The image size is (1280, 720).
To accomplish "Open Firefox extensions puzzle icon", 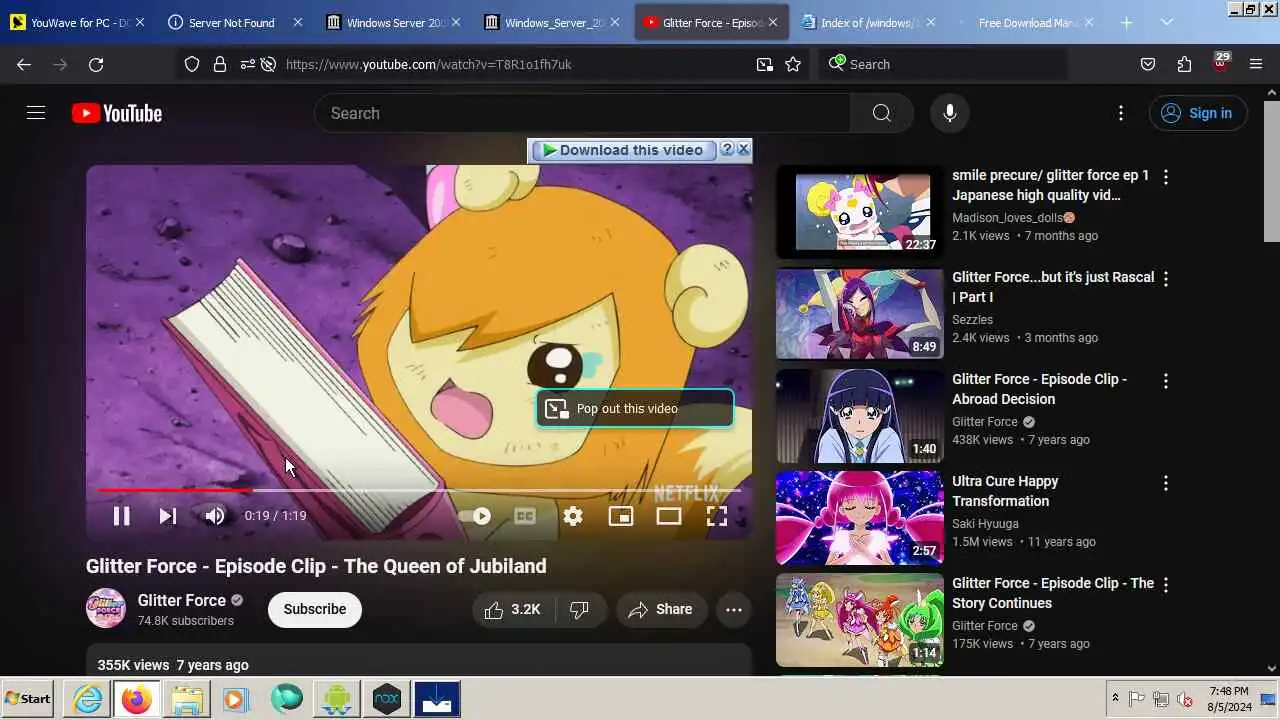I will (x=1184, y=64).
